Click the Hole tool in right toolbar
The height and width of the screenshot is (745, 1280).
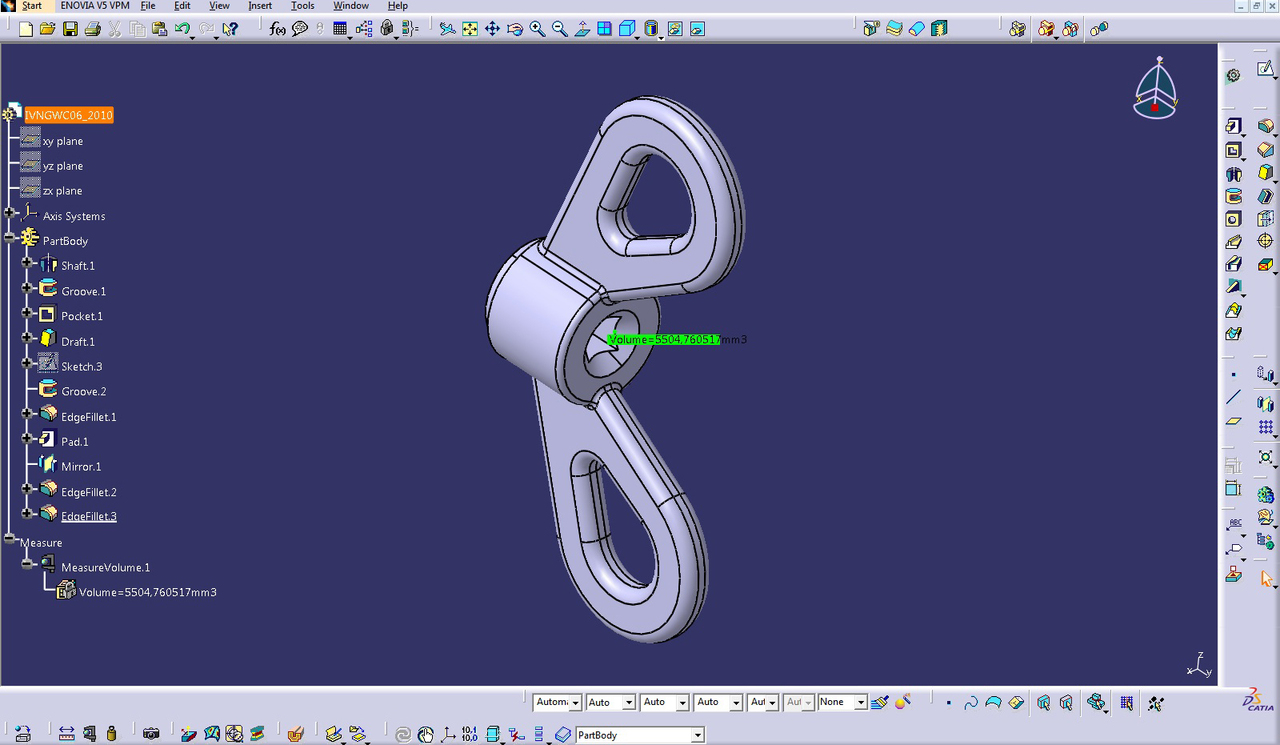tap(1233, 219)
